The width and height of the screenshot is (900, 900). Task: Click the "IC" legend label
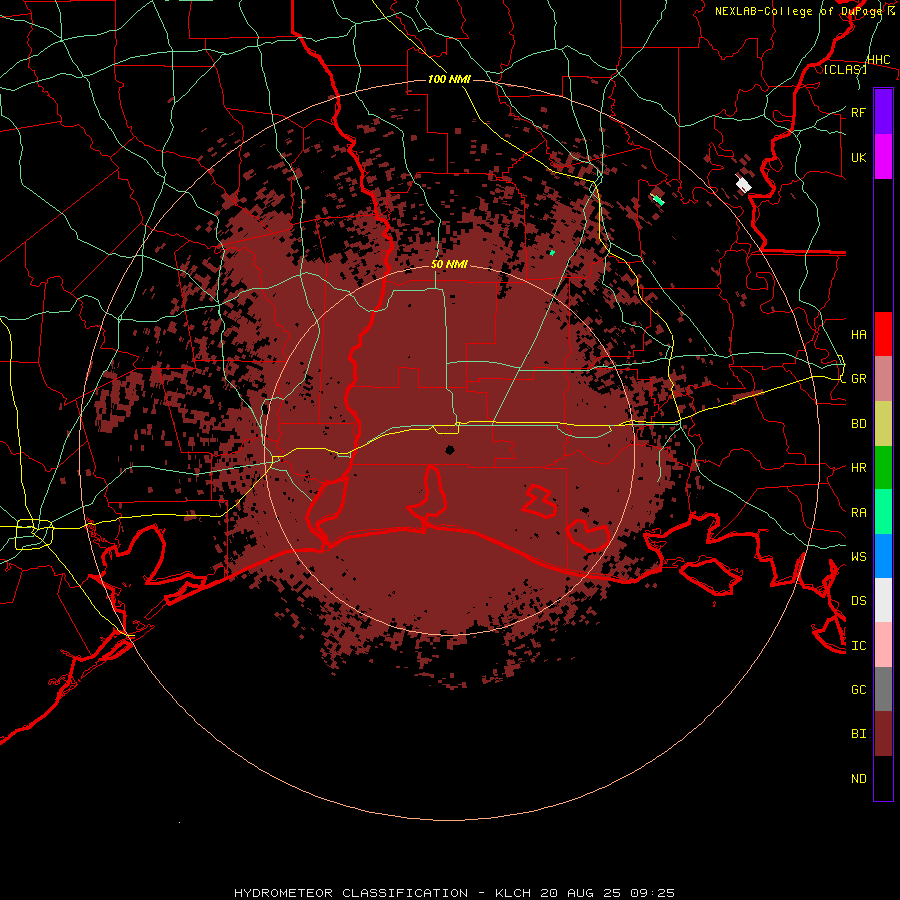[858, 646]
